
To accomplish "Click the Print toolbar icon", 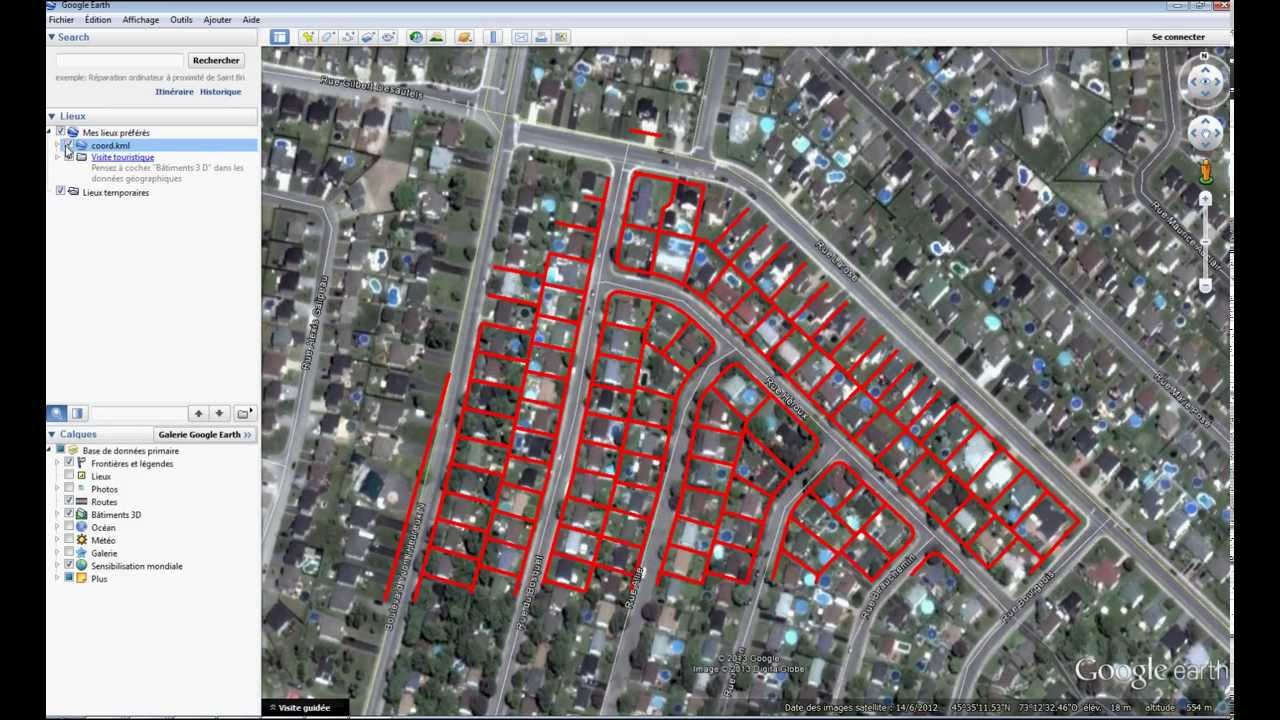I will [541, 37].
